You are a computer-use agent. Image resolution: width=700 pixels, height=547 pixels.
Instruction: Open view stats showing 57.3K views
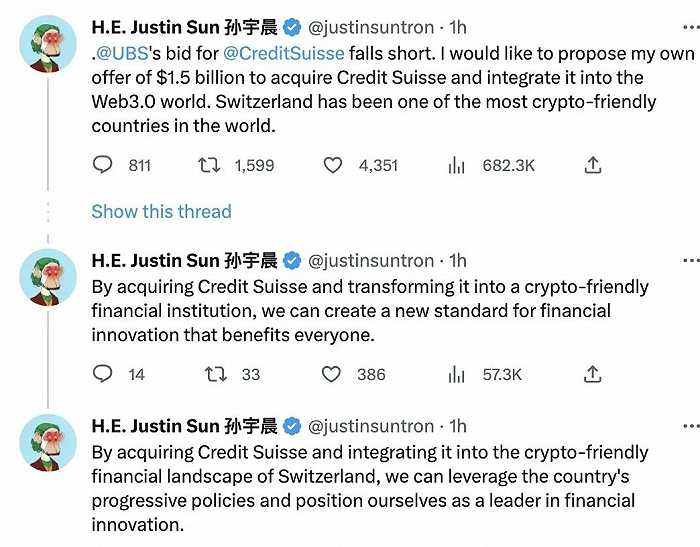pos(457,374)
